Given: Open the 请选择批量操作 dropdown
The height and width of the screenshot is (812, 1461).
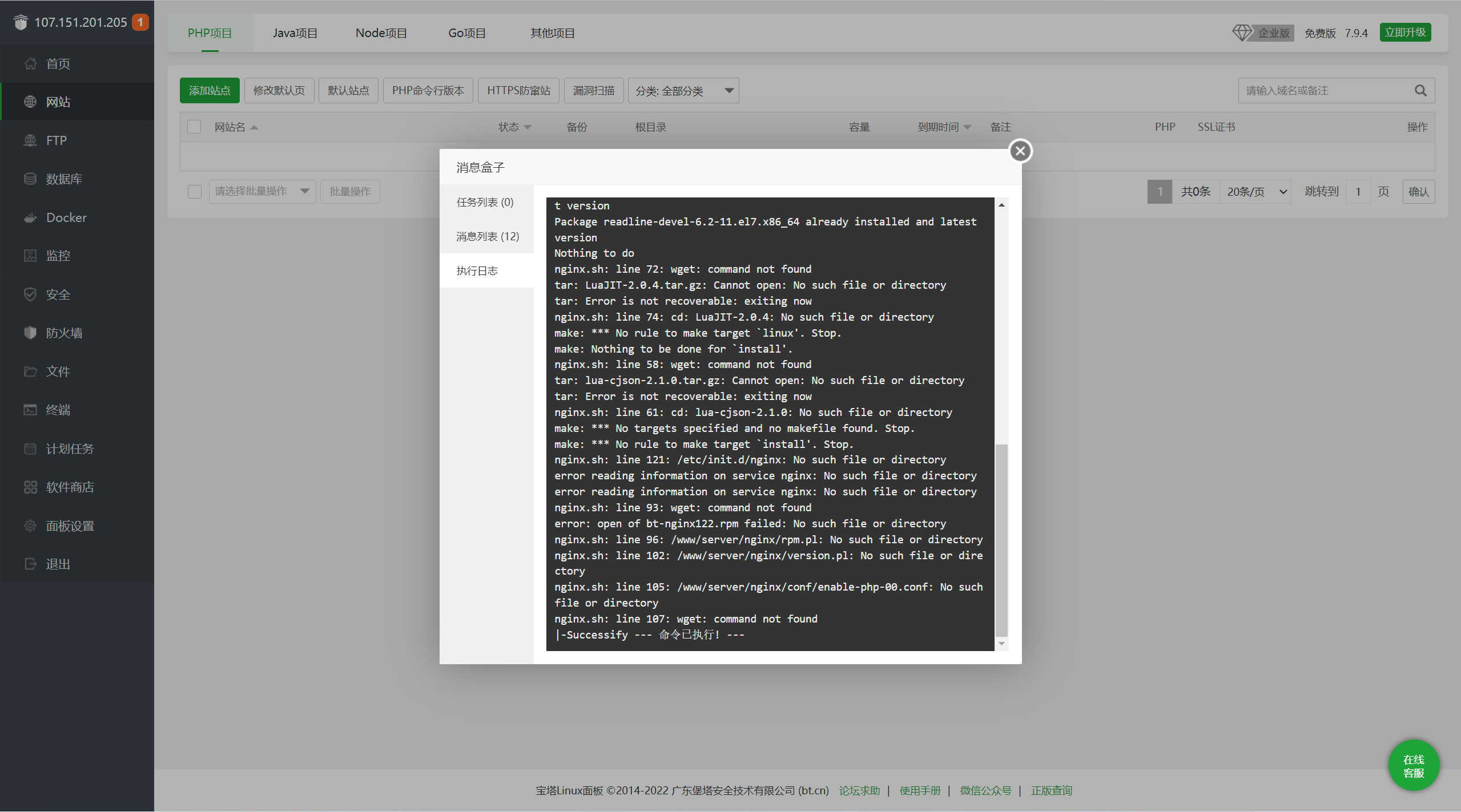Looking at the screenshot, I should [x=262, y=191].
